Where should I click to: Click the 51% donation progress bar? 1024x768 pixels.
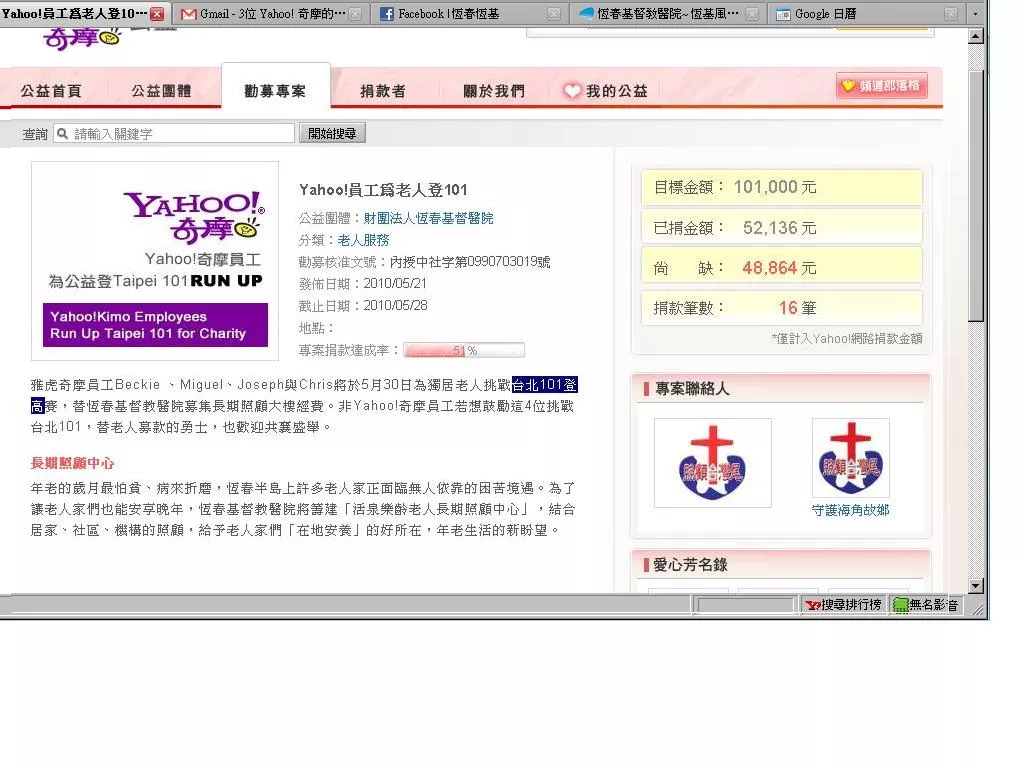pos(464,351)
